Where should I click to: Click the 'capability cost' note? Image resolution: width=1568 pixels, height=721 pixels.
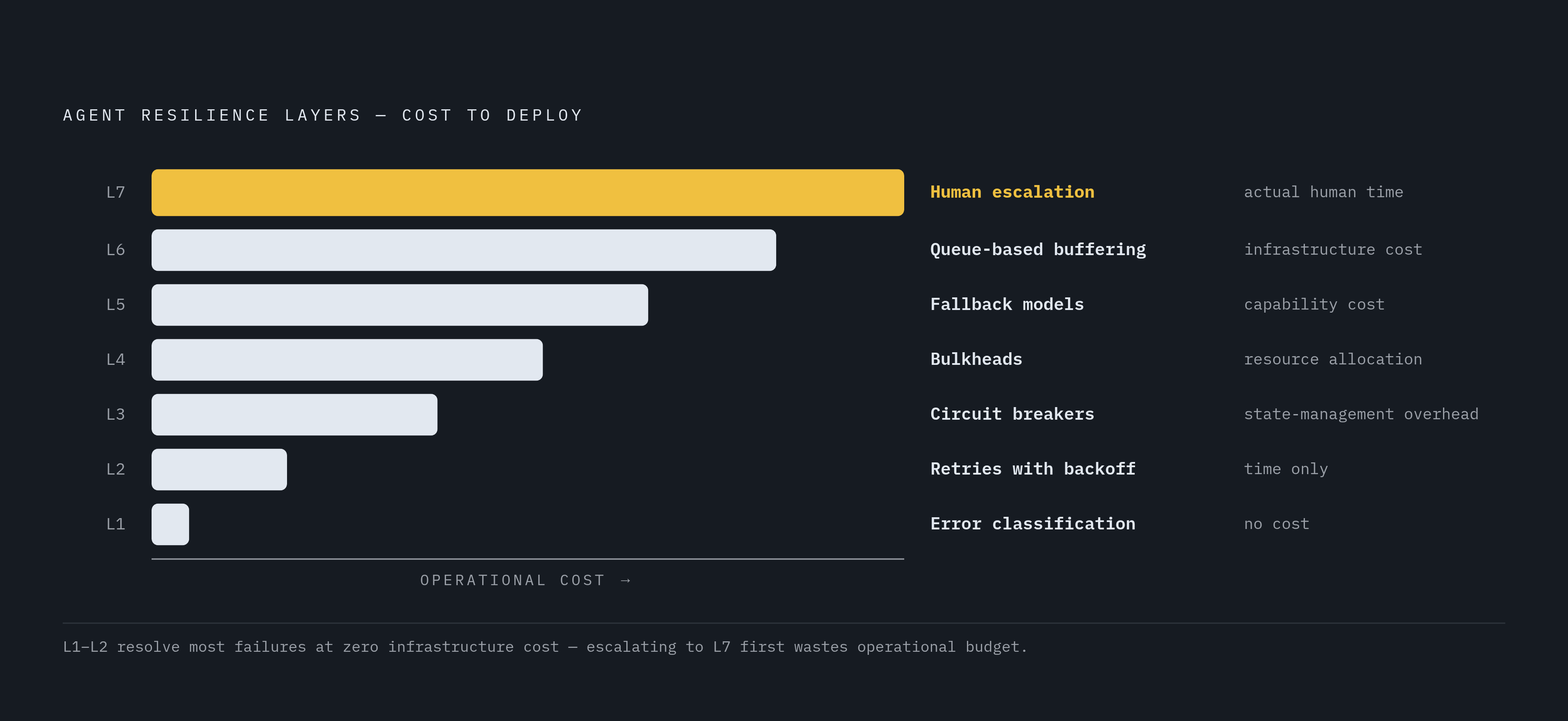point(1314,305)
